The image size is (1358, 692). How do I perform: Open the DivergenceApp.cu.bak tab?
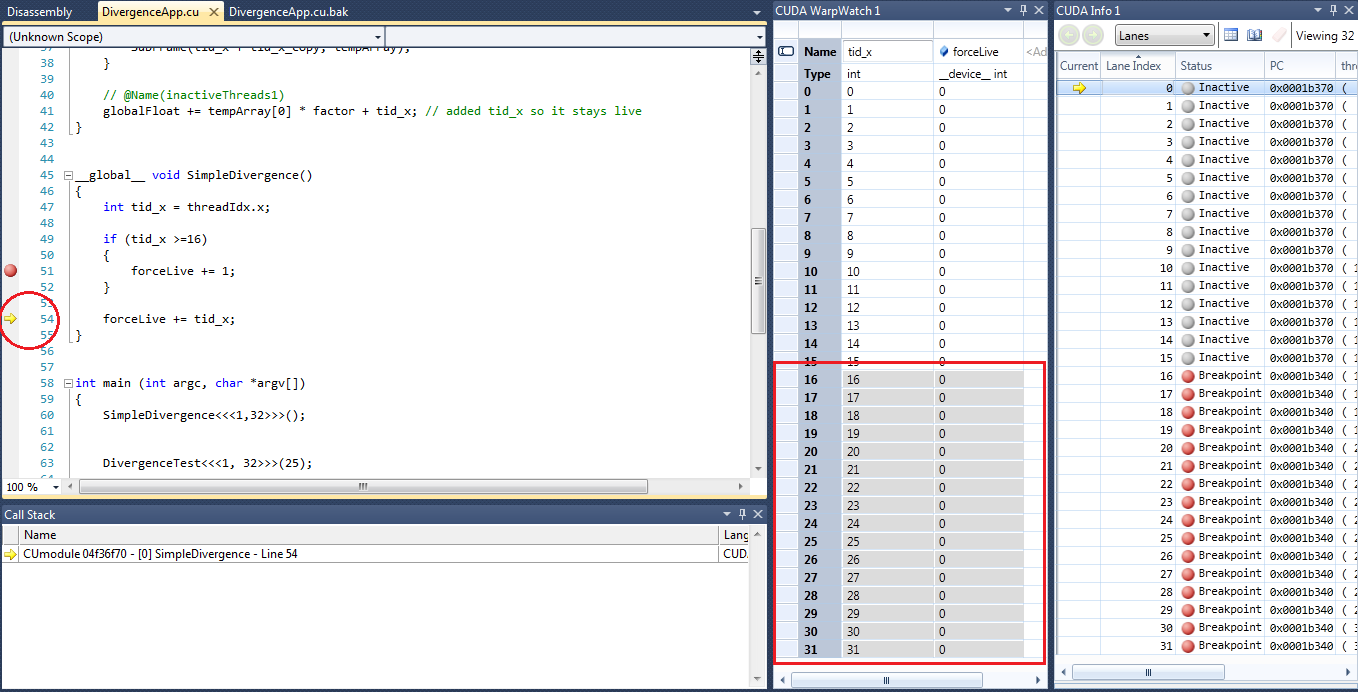tap(288, 12)
